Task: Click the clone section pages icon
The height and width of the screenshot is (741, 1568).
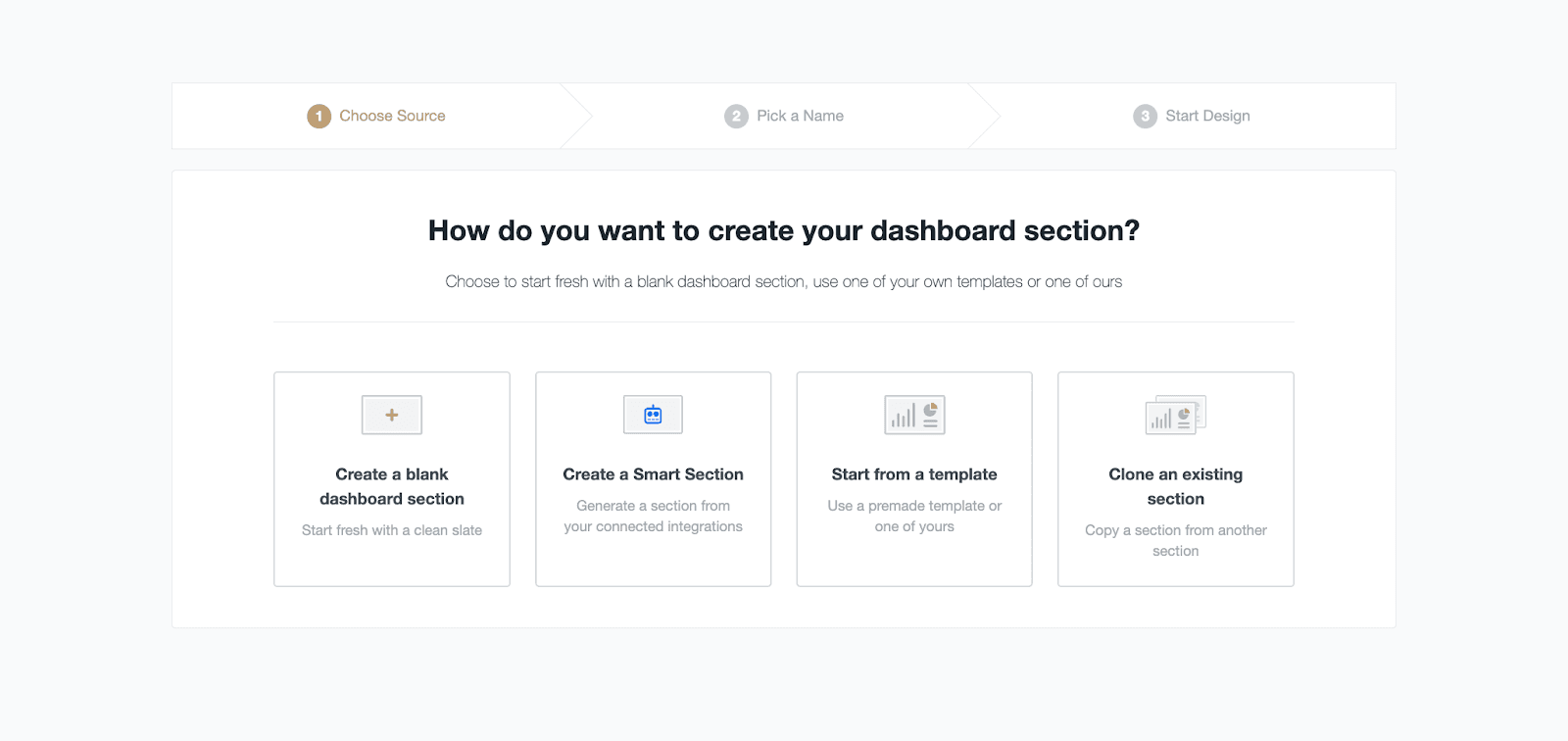Action: tap(1174, 414)
